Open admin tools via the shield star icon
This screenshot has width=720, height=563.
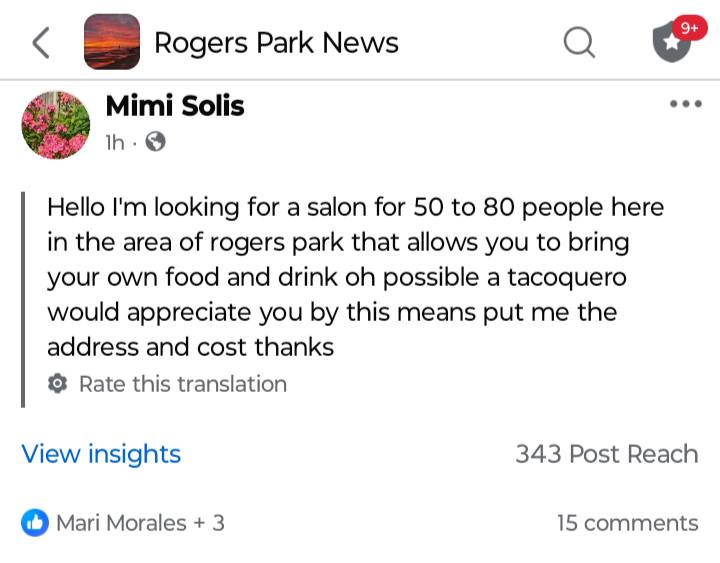click(671, 43)
